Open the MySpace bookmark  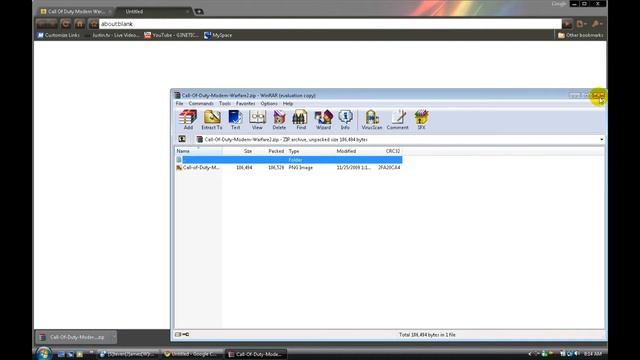coord(218,35)
